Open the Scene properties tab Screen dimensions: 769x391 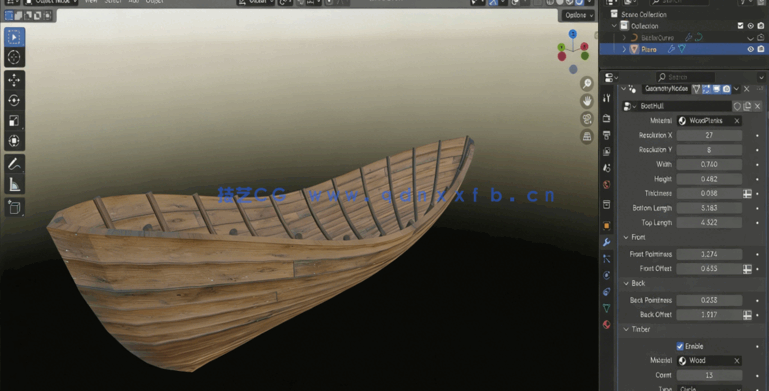(x=607, y=168)
